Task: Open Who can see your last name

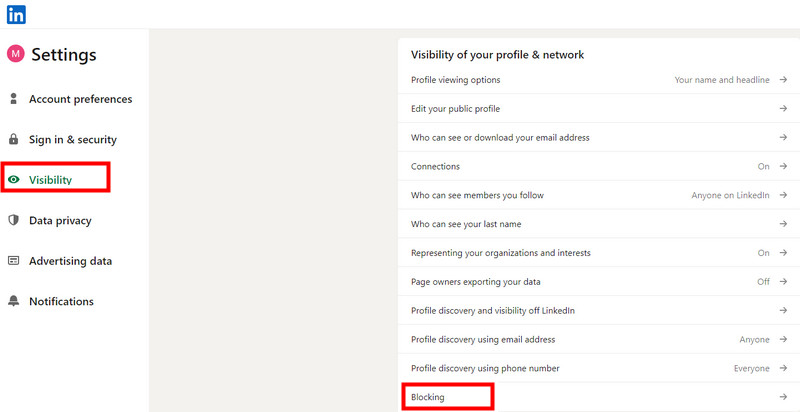Action: (466, 224)
